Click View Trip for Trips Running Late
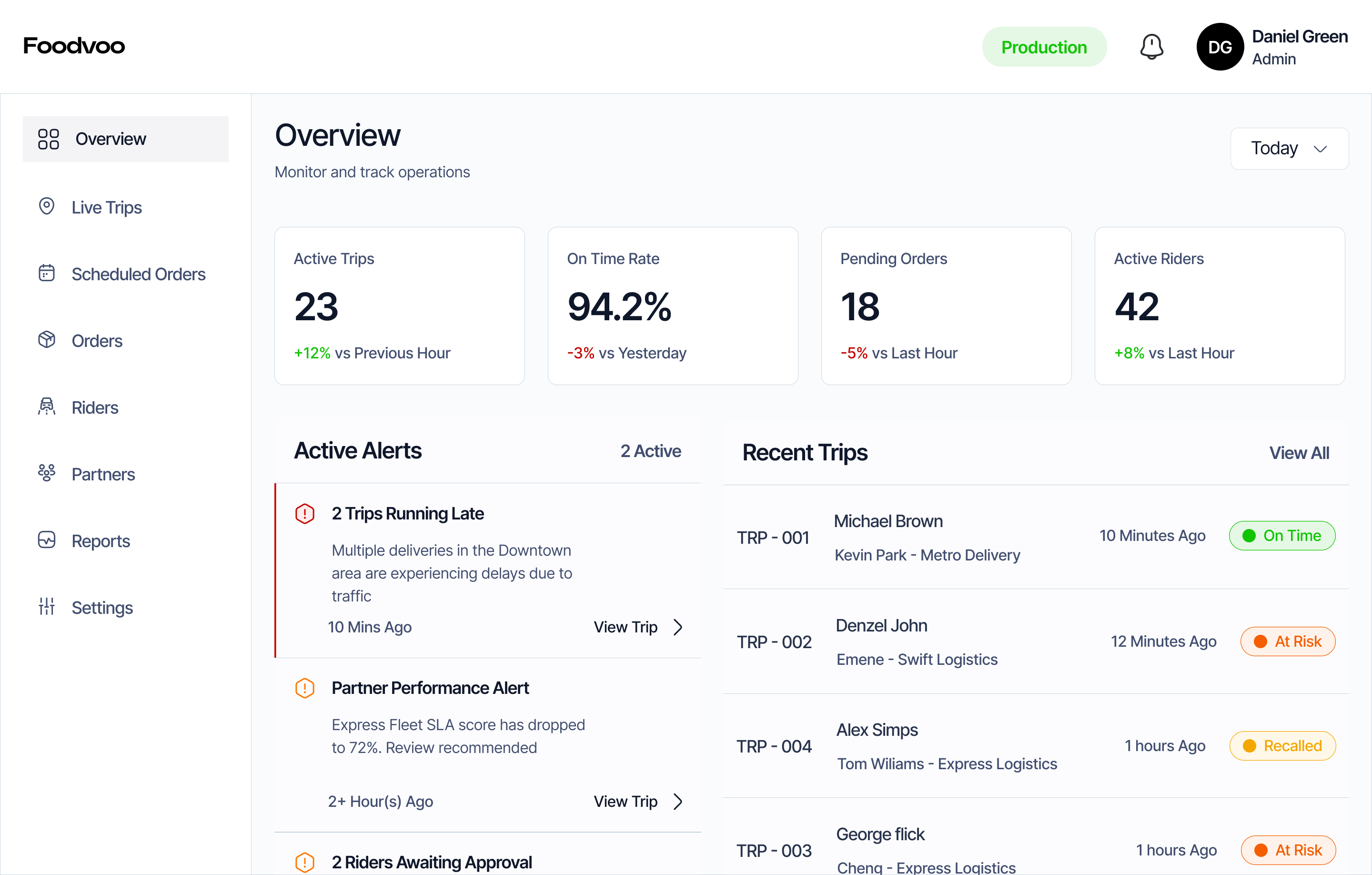 pyautogui.click(x=625, y=627)
